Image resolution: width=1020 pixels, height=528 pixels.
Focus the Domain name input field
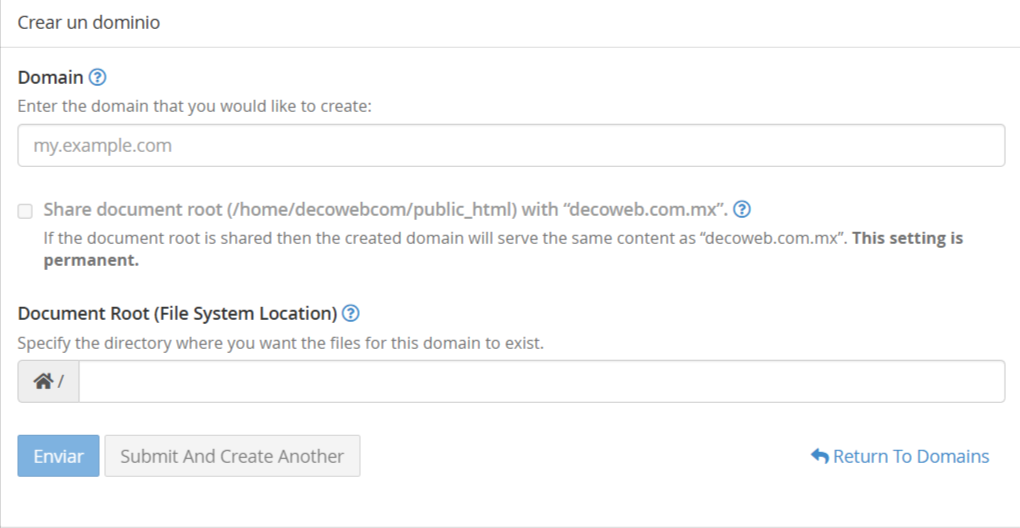[511, 145]
